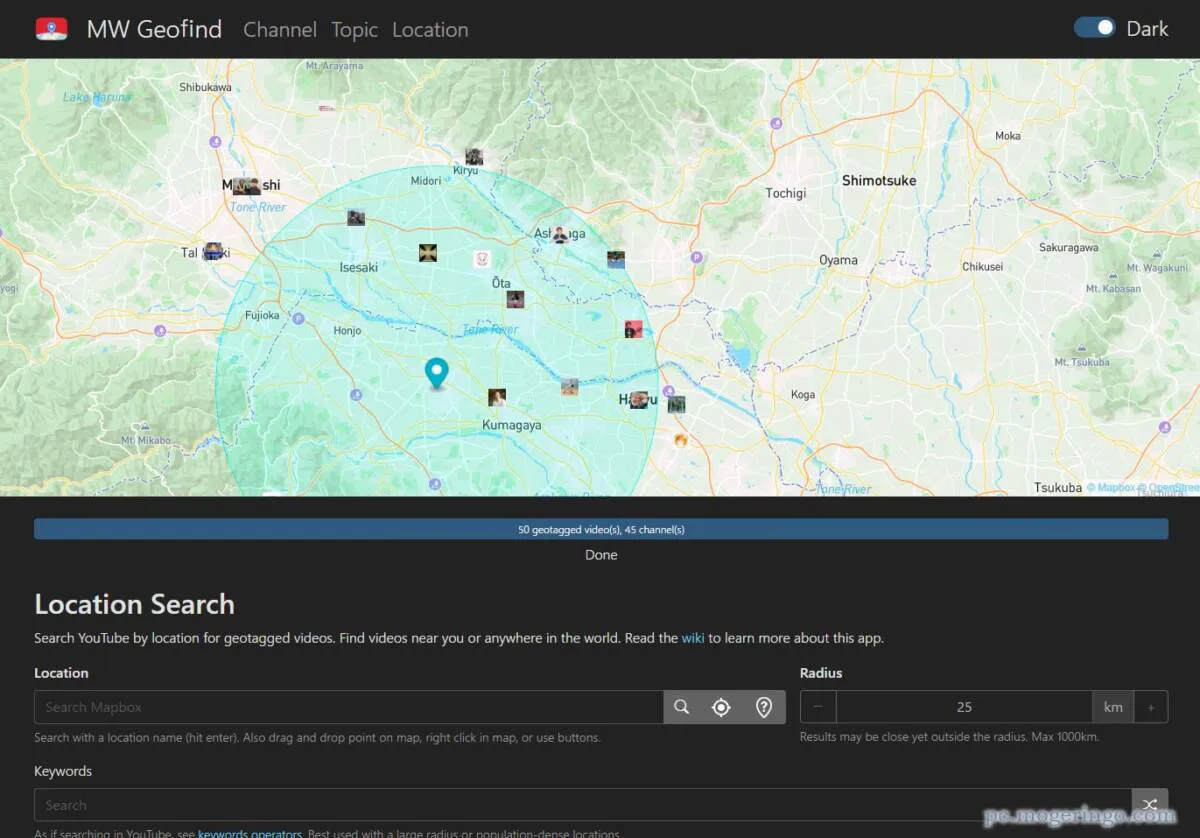This screenshot has width=1200, height=838.
Task: Click the radius value field showing 25
Action: [964, 707]
